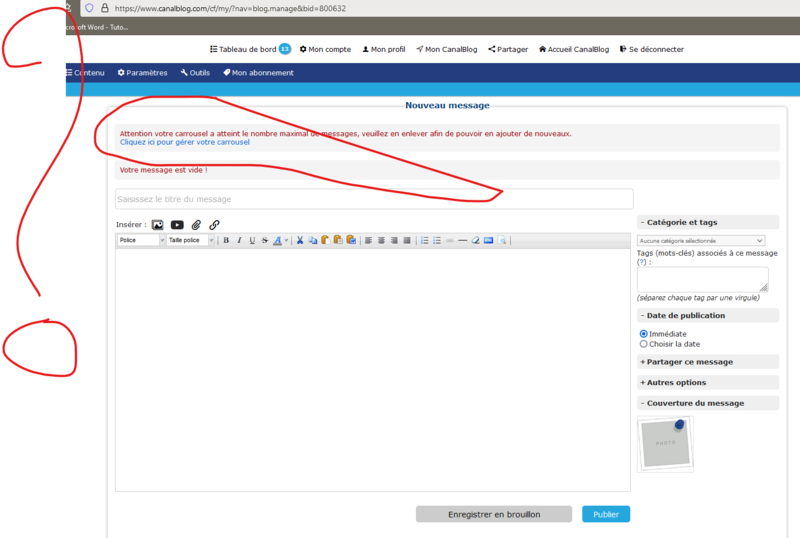The height and width of the screenshot is (538, 800).
Task: Open Mon profil page
Action: [x=384, y=50]
